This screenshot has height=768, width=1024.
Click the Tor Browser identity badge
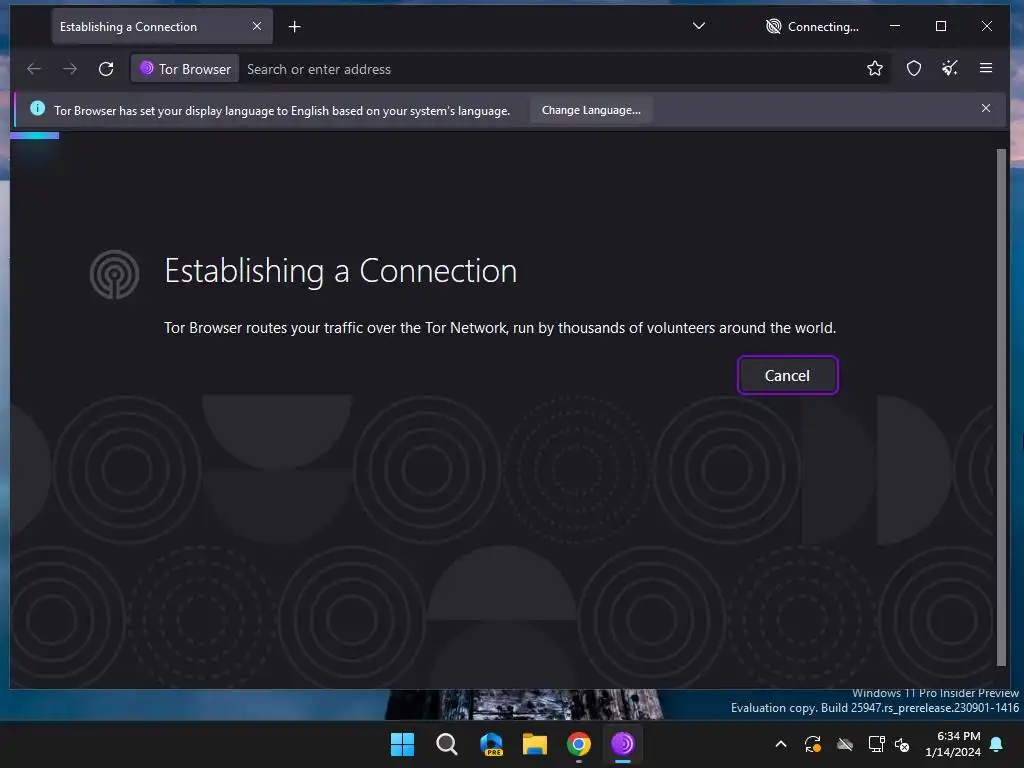185,69
